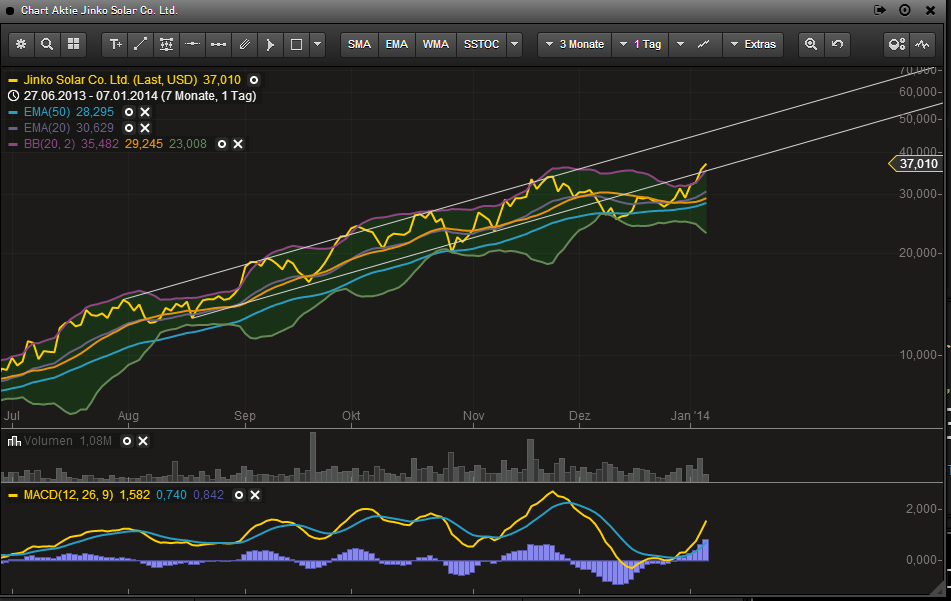This screenshot has width=951, height=601.
Task: Open the layout grid icon
Action: tap(73, 44)
